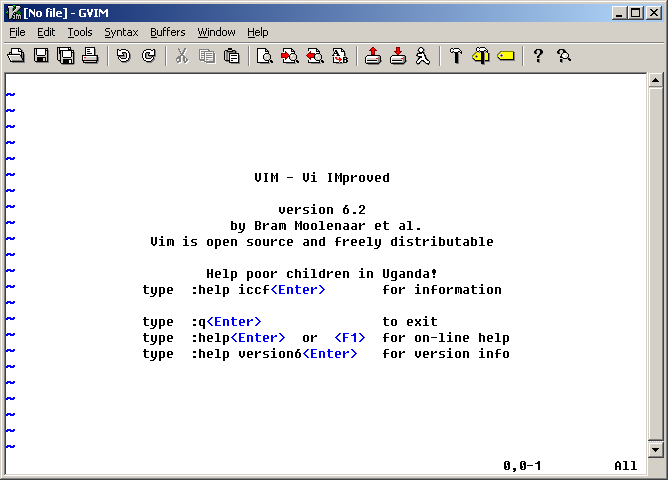668x480 pixels.
Task: Click 'for version info' text
Action: click(446, 354)
